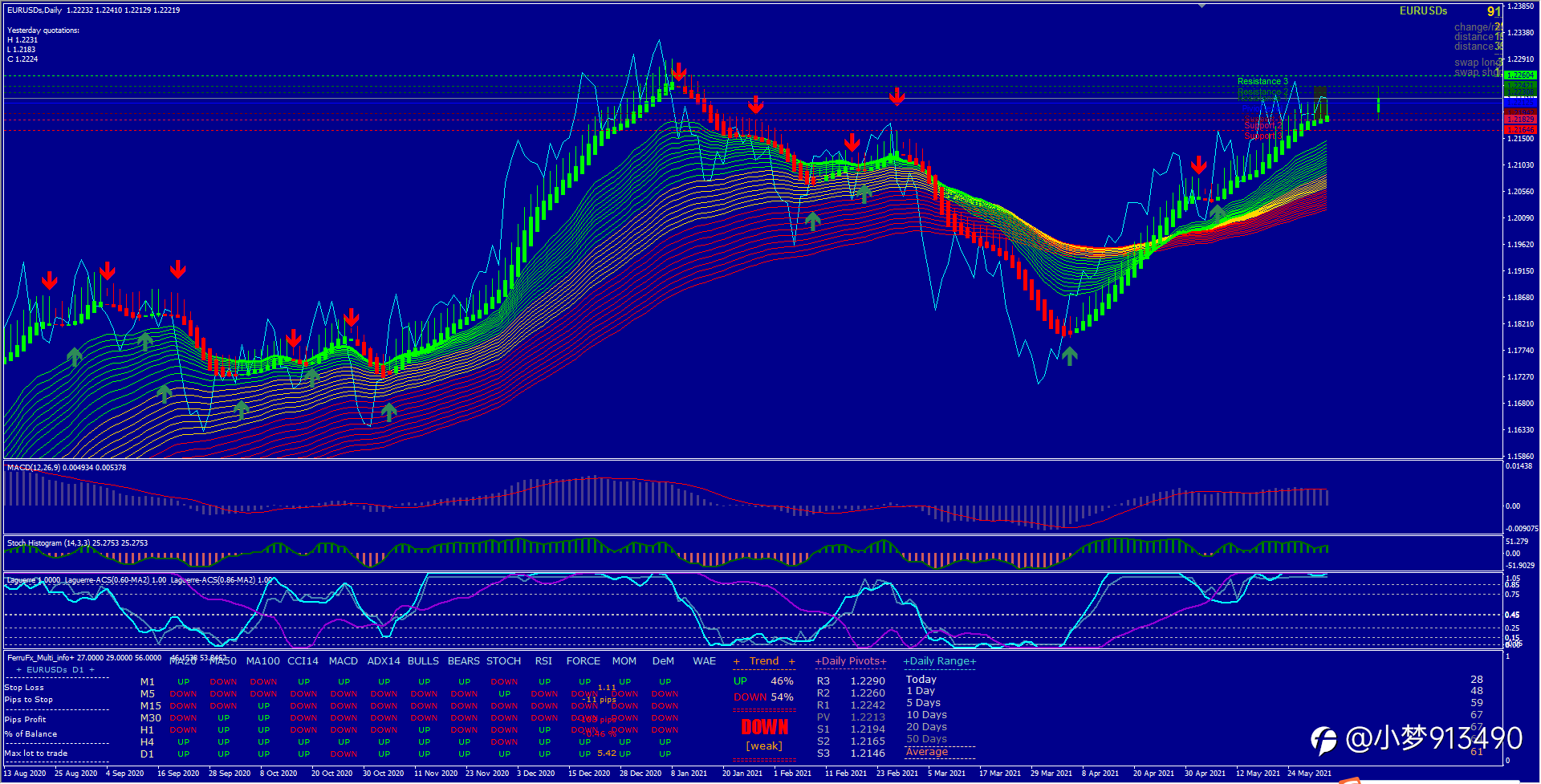Click the R2 pivot value 1.2260
1541x784 pixels.
[868, 693]
